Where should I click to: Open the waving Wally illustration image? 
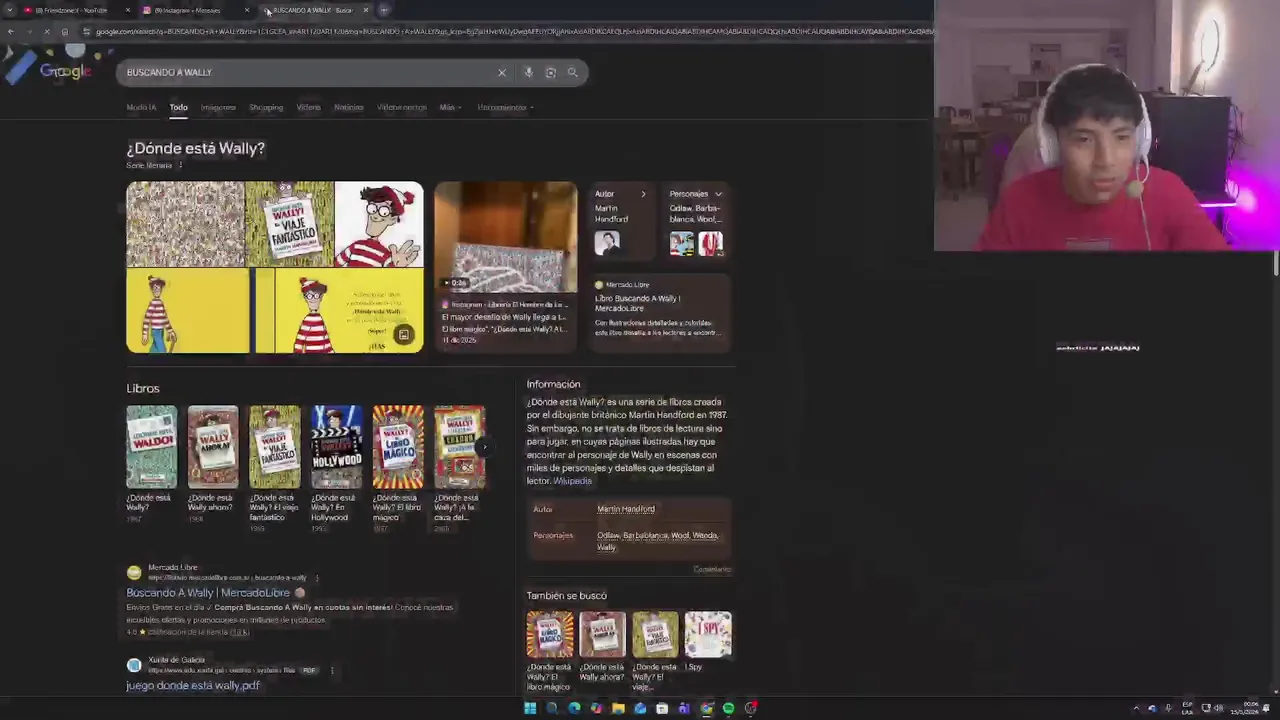point(379,224)
